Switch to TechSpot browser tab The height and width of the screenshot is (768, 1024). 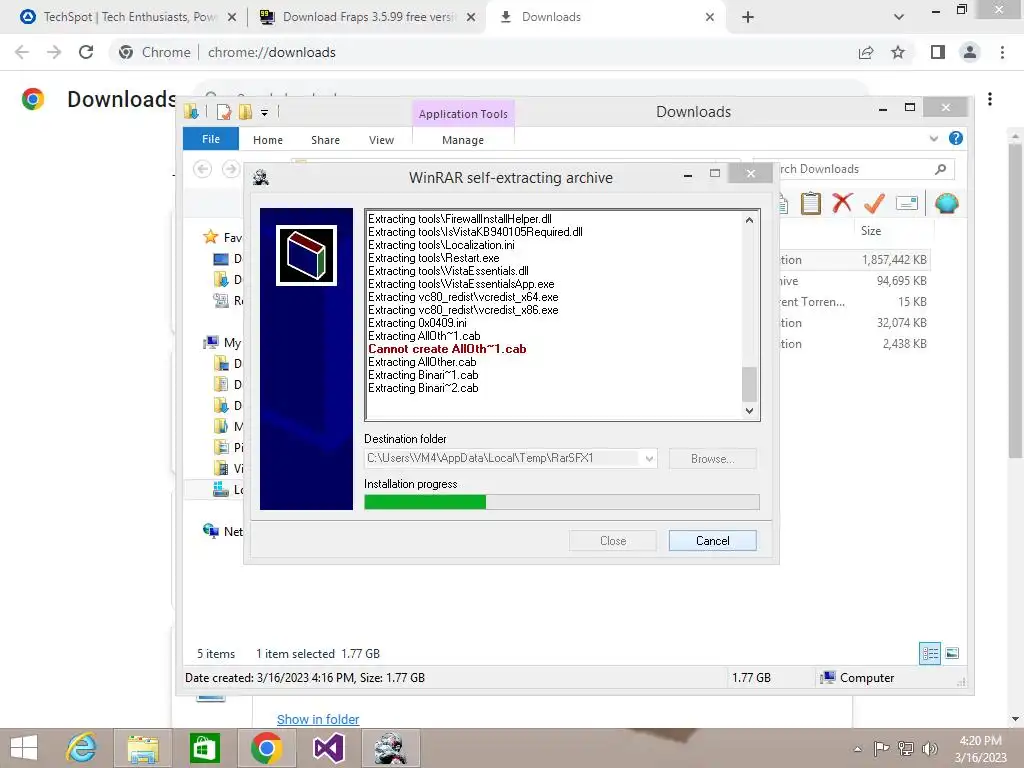(128, 17)
